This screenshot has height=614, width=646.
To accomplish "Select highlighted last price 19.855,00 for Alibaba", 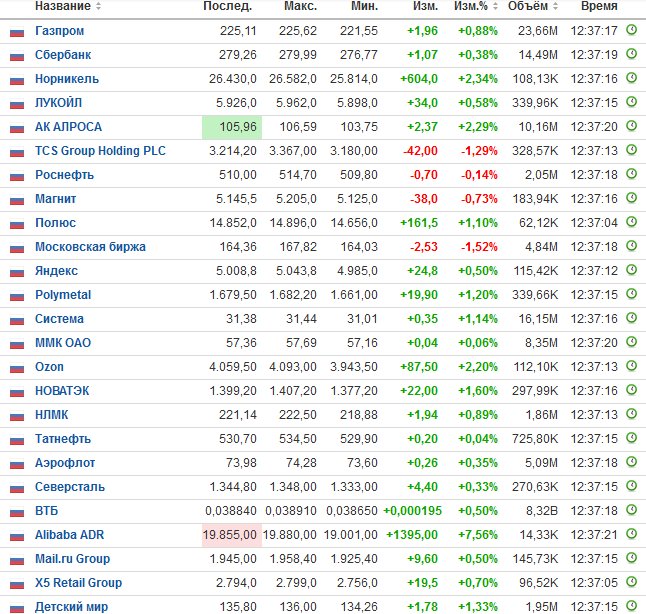I will click(x=230, y=535).
